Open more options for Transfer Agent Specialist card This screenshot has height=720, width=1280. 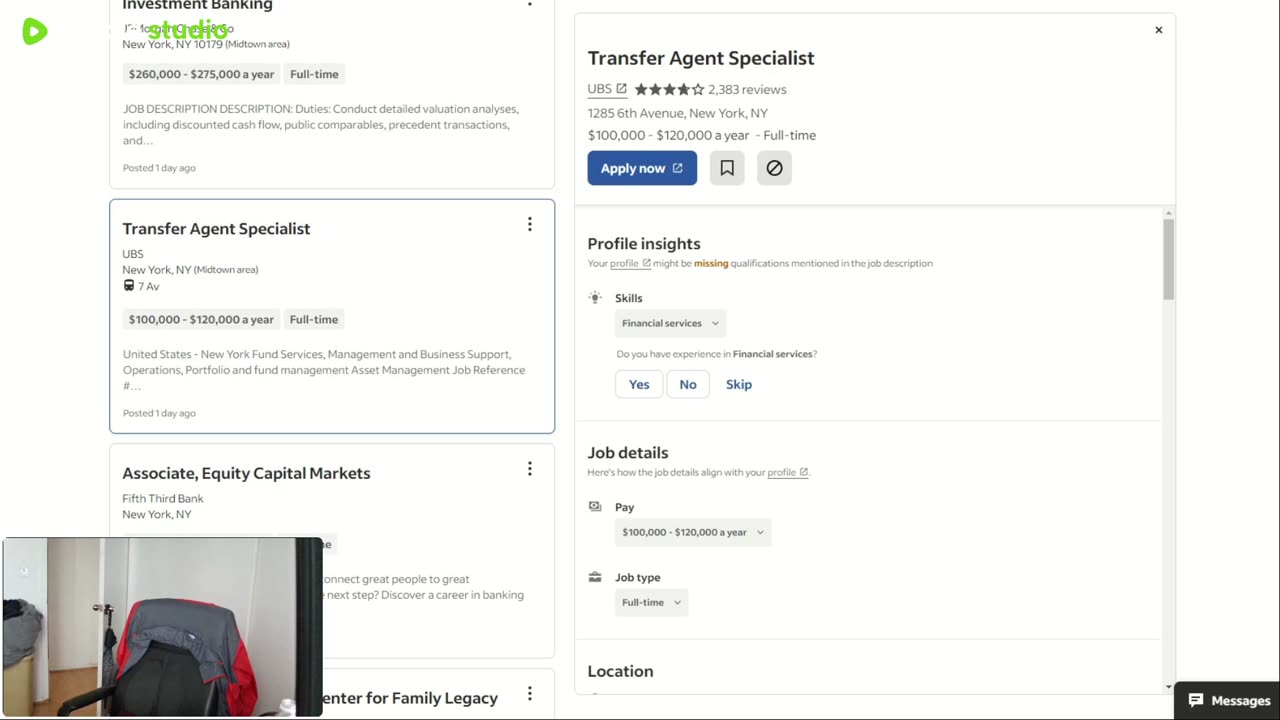pyautogui.click(x=530, y=225)
